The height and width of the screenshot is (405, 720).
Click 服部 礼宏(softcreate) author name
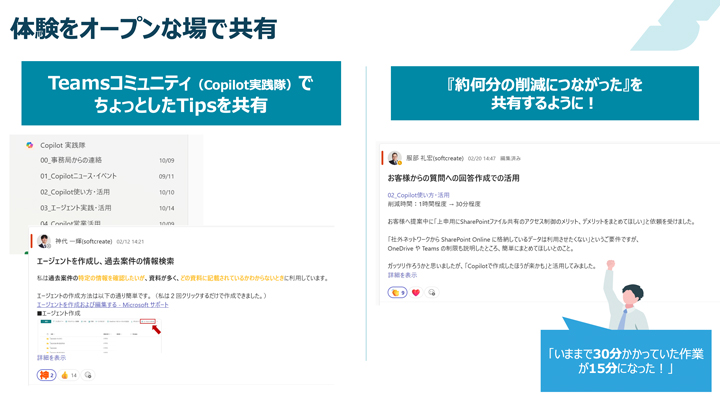(435, 158)
